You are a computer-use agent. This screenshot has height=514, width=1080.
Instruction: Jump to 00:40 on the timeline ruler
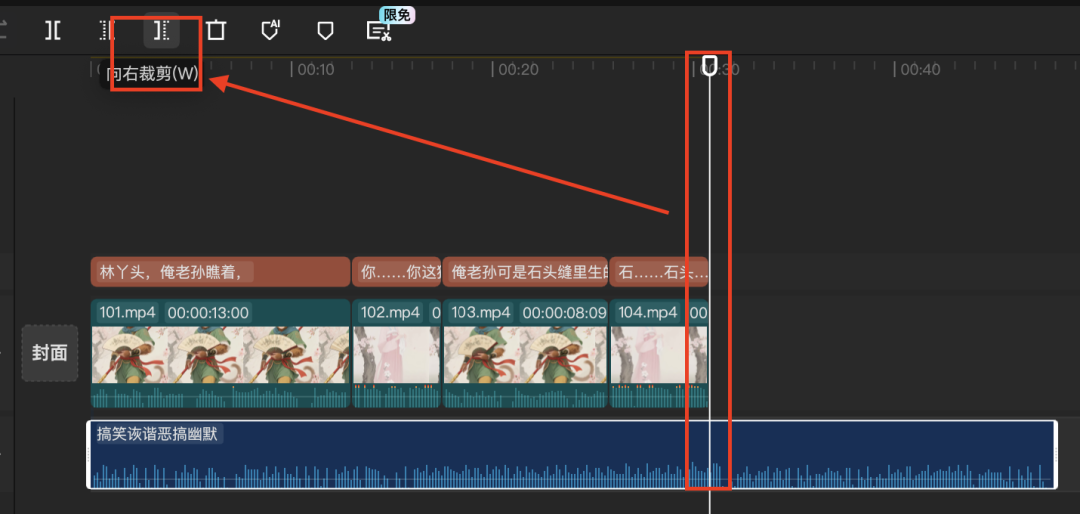pyautogui.click(x=919, y=70)
